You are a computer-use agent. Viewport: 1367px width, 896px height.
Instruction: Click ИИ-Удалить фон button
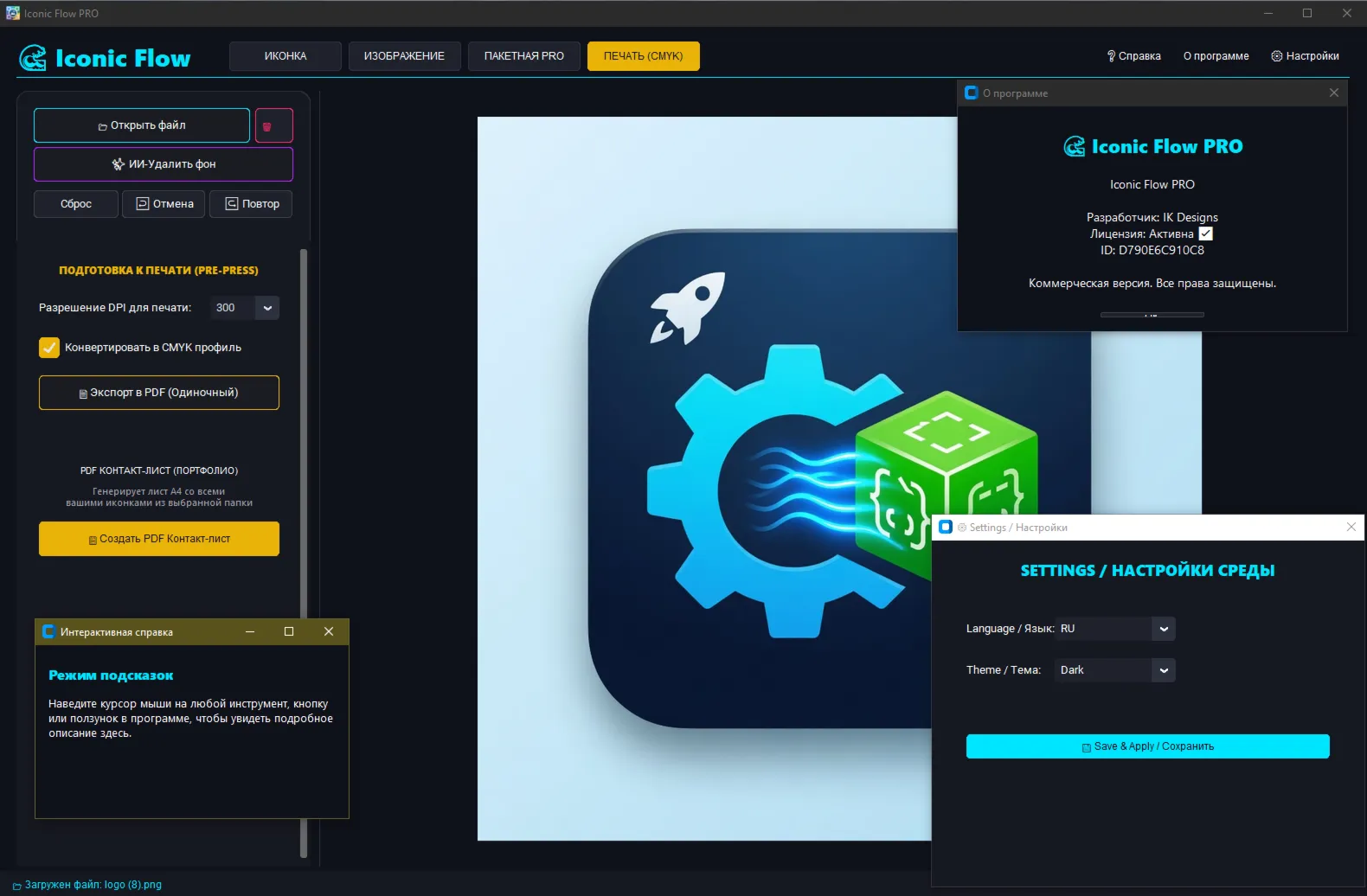164,164
